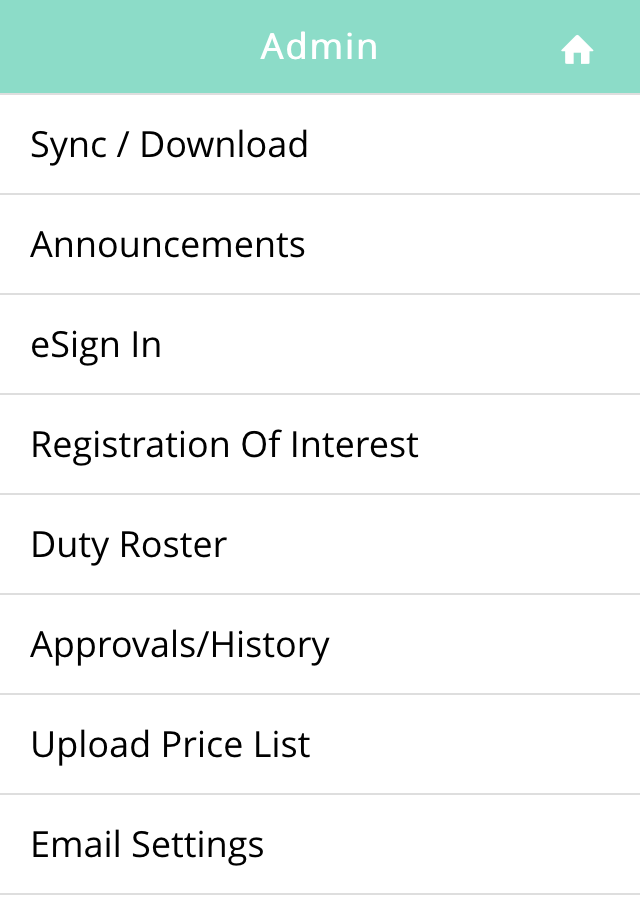640x920 pixels.
Task: Select Announcements from the Admin list
Action: click(x=168, y=245)
